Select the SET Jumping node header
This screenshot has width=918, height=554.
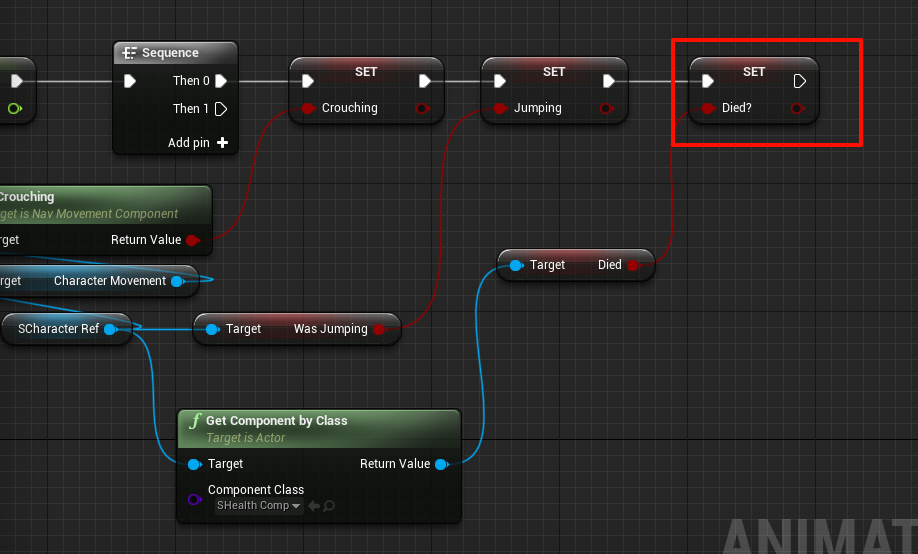(554, 71)
